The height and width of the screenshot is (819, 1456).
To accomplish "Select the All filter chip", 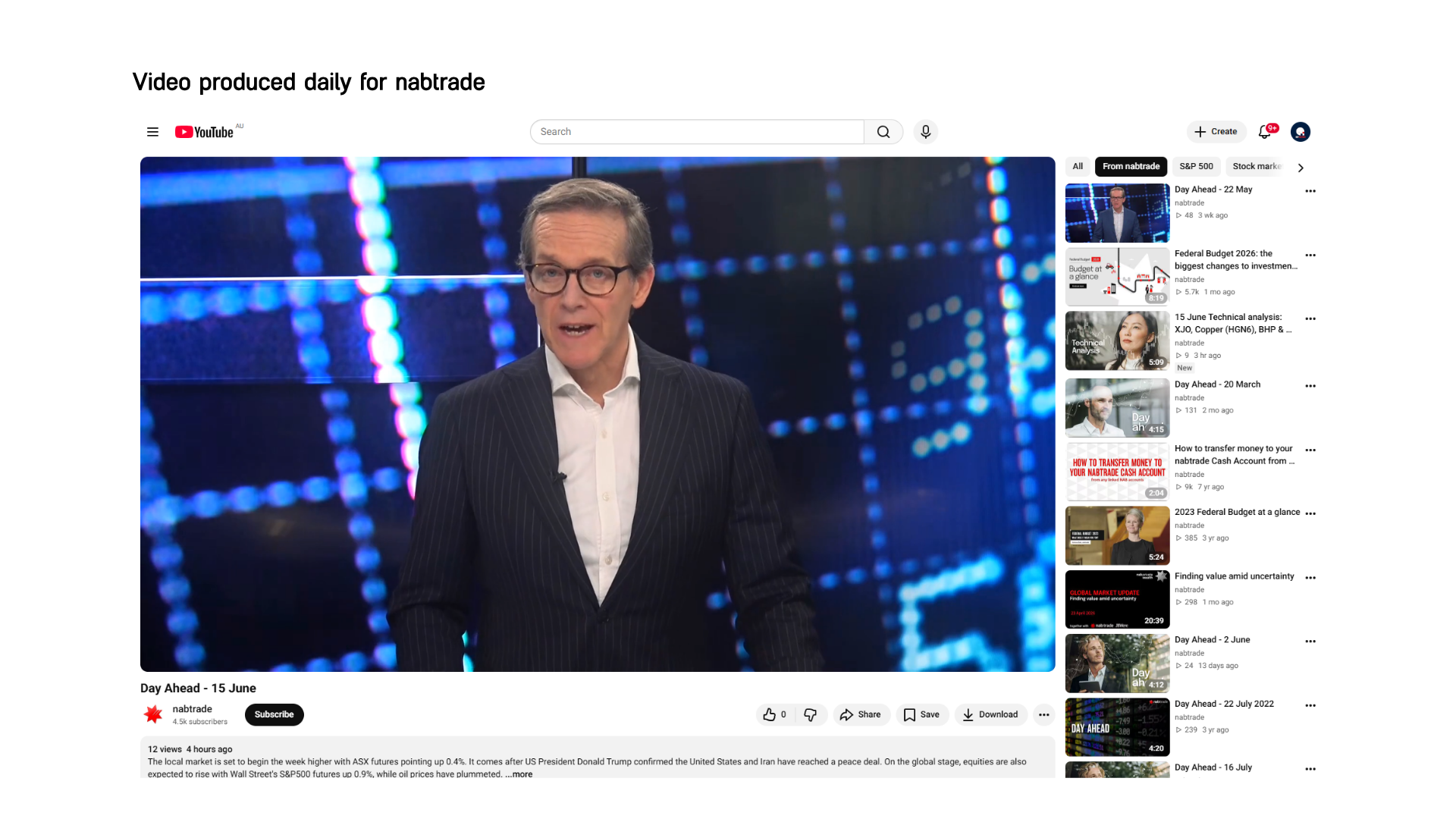I will pos(1078,167).
